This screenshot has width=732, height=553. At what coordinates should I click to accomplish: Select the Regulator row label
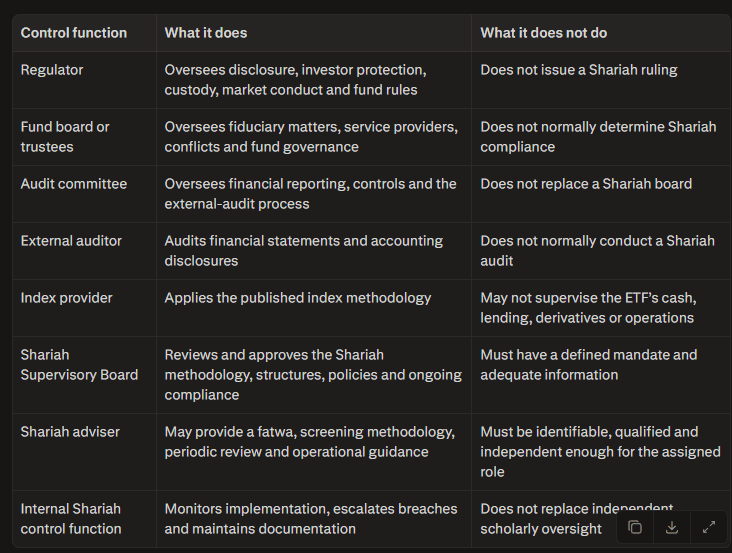52,70
